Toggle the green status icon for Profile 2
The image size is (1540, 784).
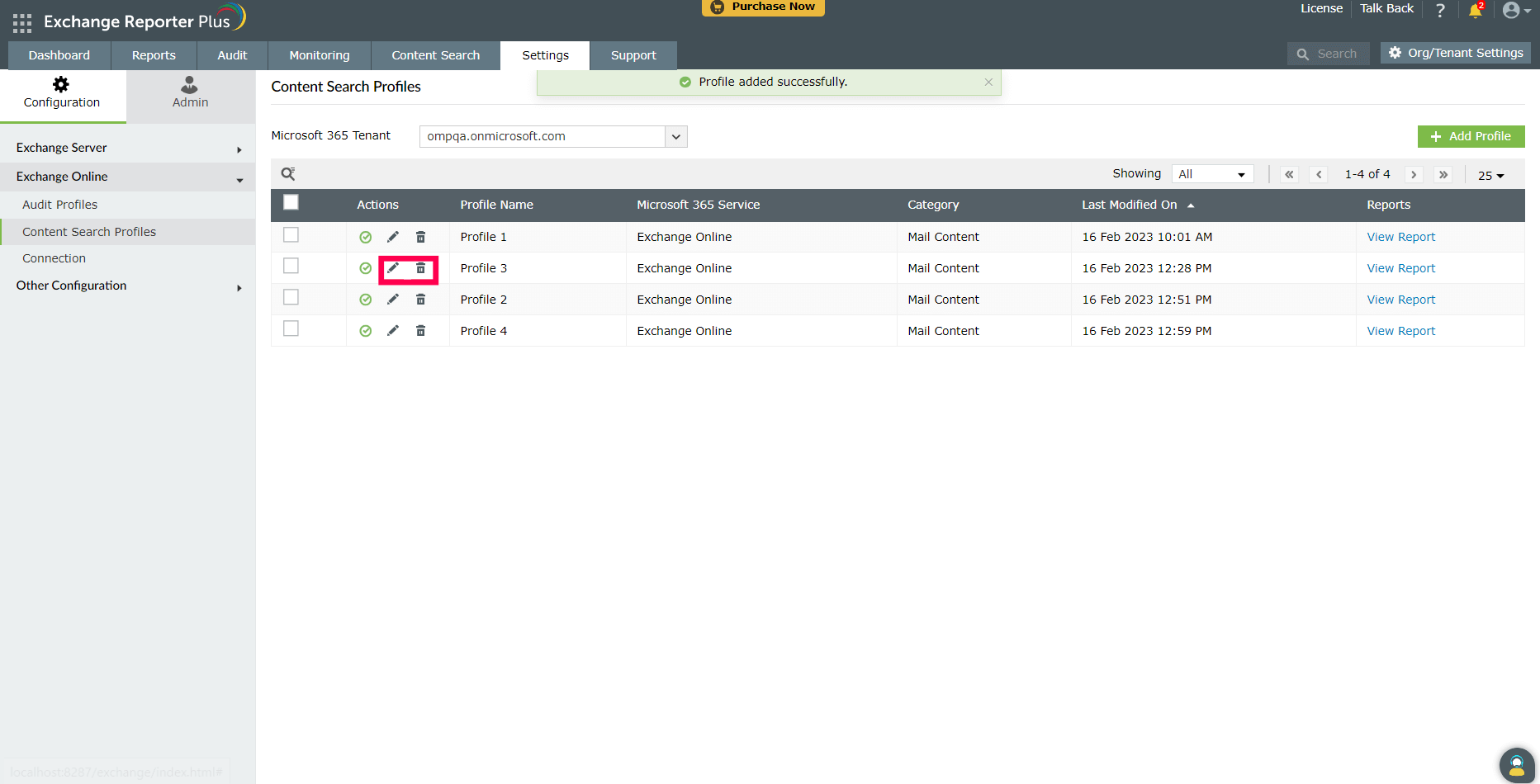click(365, 300)
